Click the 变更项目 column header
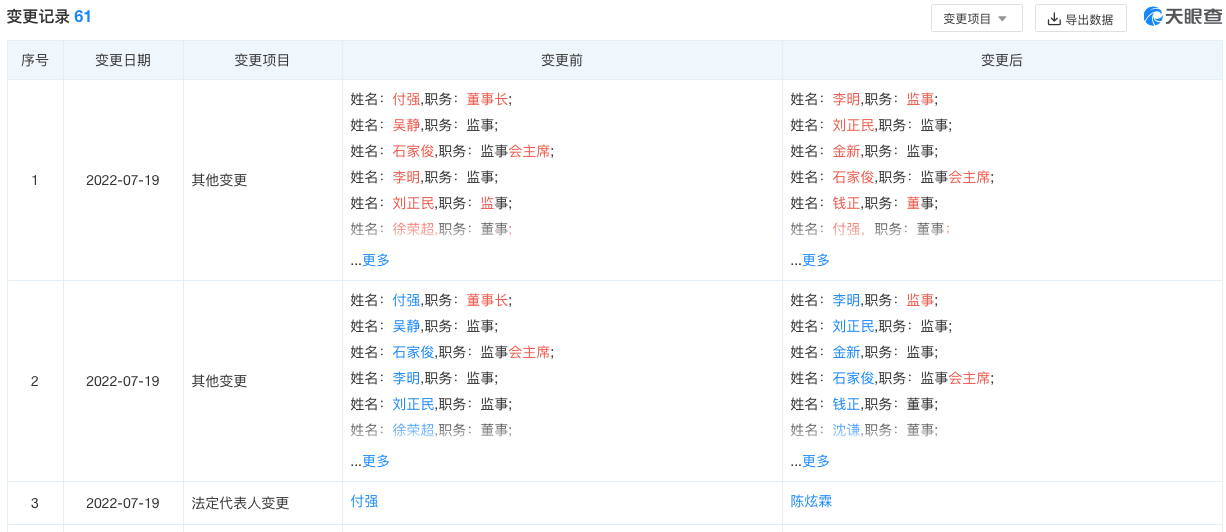Screen dimensions: 1226x532 click(263, 60)
